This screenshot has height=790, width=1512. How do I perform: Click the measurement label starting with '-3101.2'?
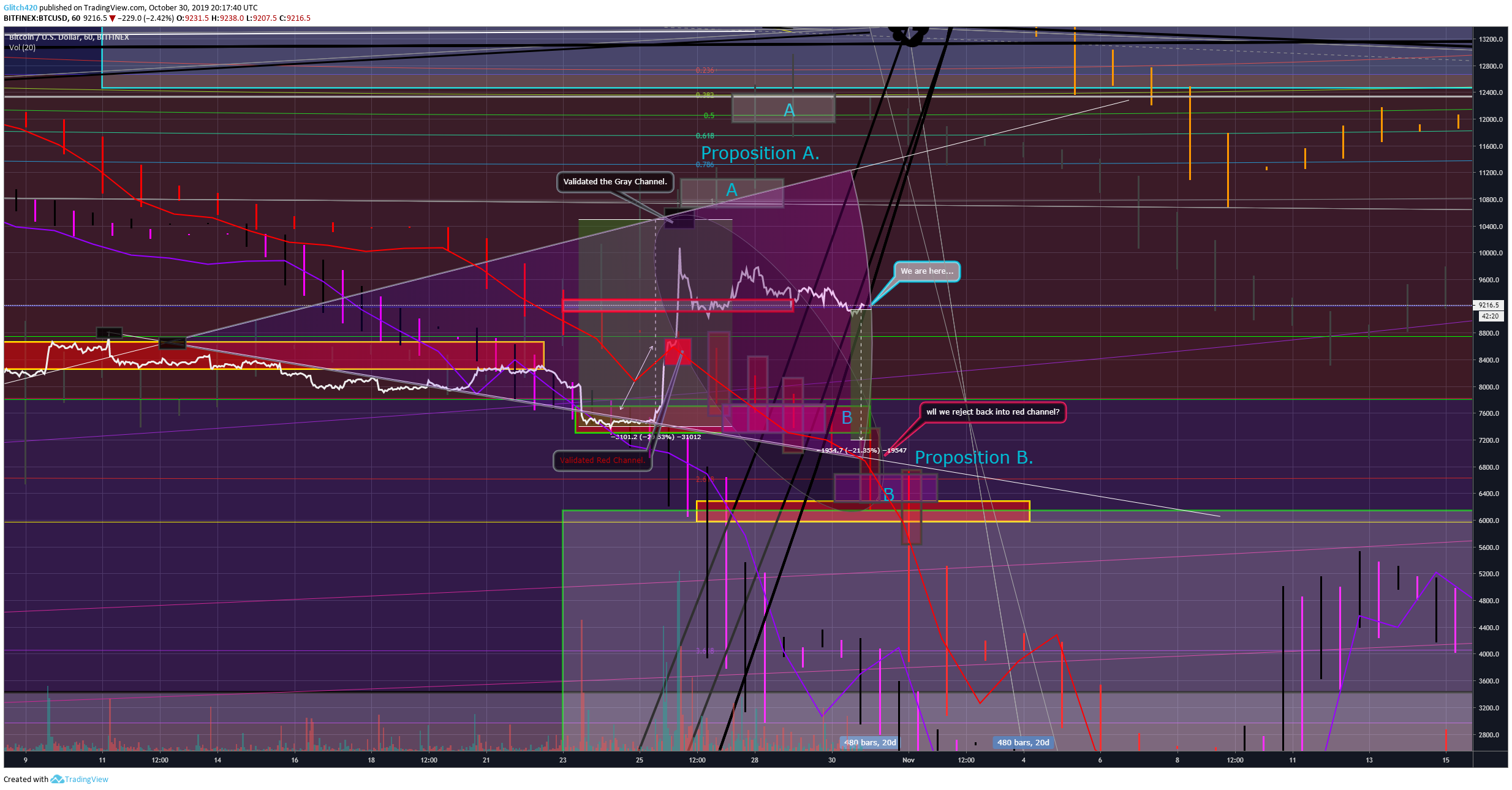pyautogui.click(x=656, y=437)
